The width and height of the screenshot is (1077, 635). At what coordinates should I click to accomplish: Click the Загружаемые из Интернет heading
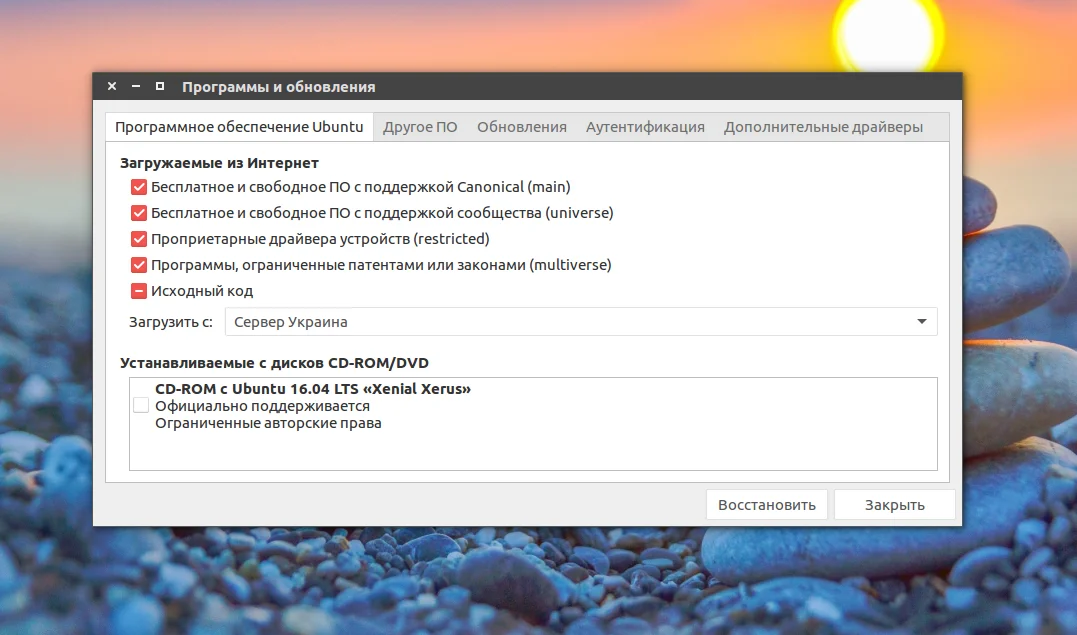point(219,163)
